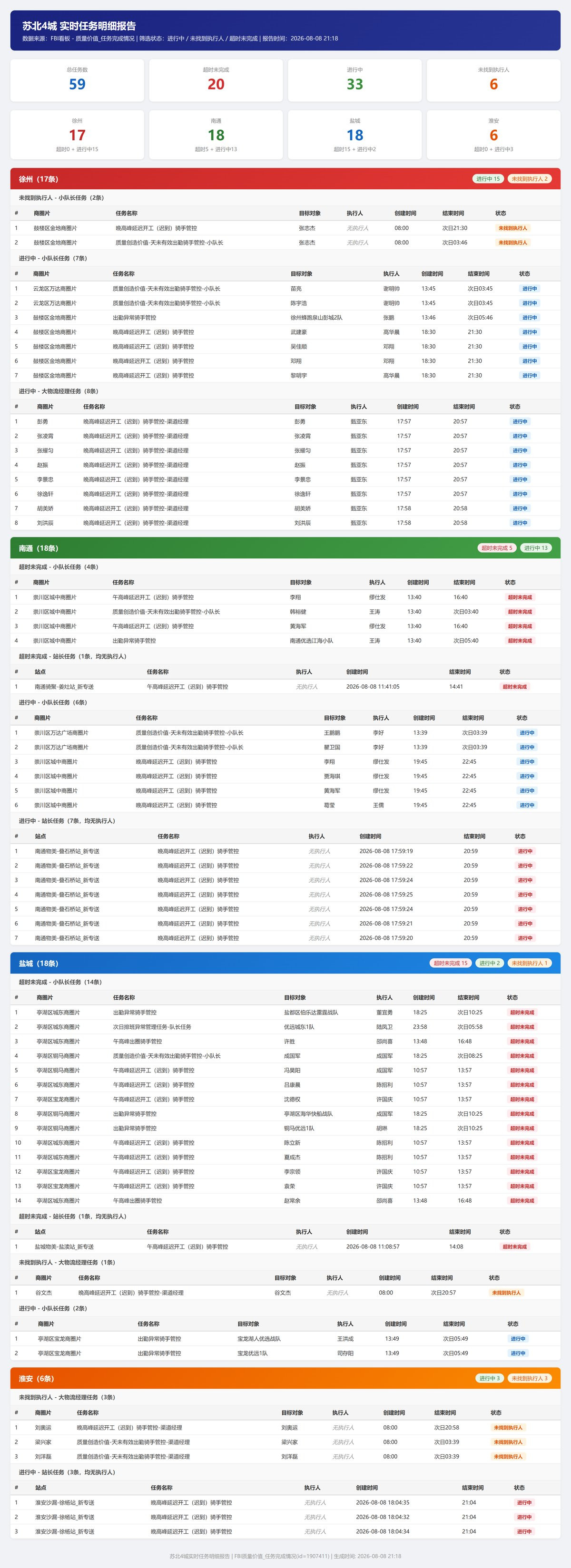Select the 未找到执行人 6 summary card
The image size is (571, 1568).
(x=494, y=80)
